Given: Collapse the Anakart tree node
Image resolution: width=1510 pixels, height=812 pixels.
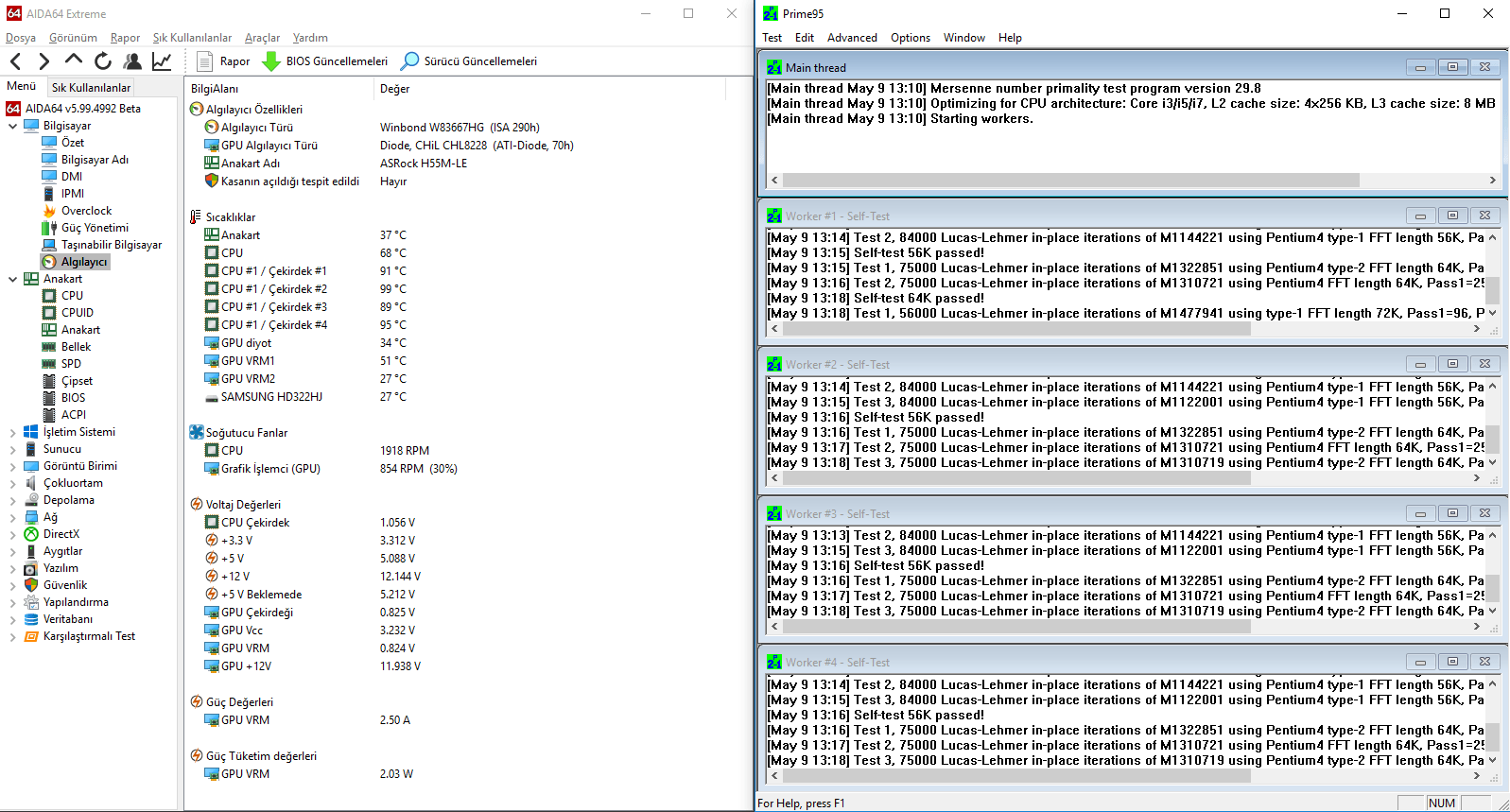Looking at the screenshot, I should [x=12, y=279].
